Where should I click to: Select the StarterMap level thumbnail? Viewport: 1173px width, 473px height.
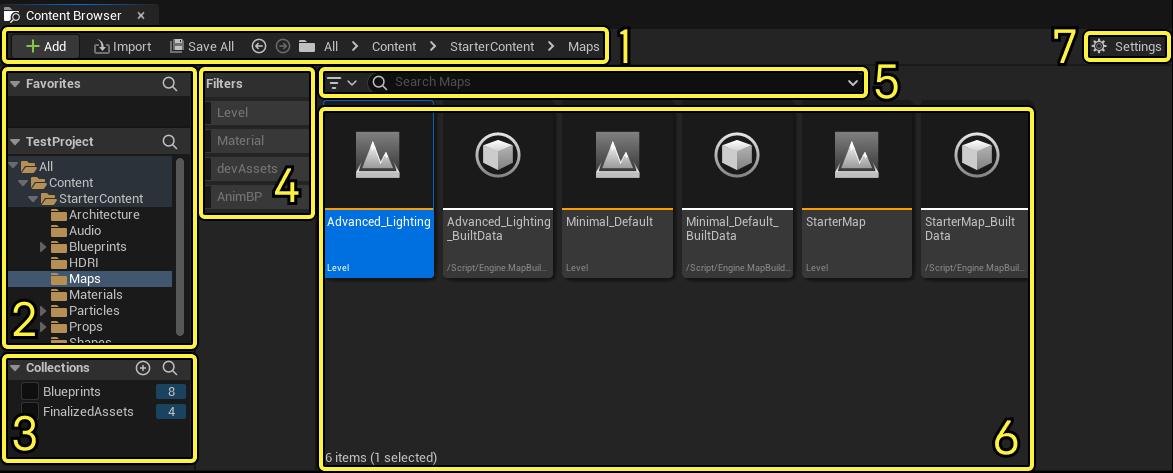(x=857, y=195)
